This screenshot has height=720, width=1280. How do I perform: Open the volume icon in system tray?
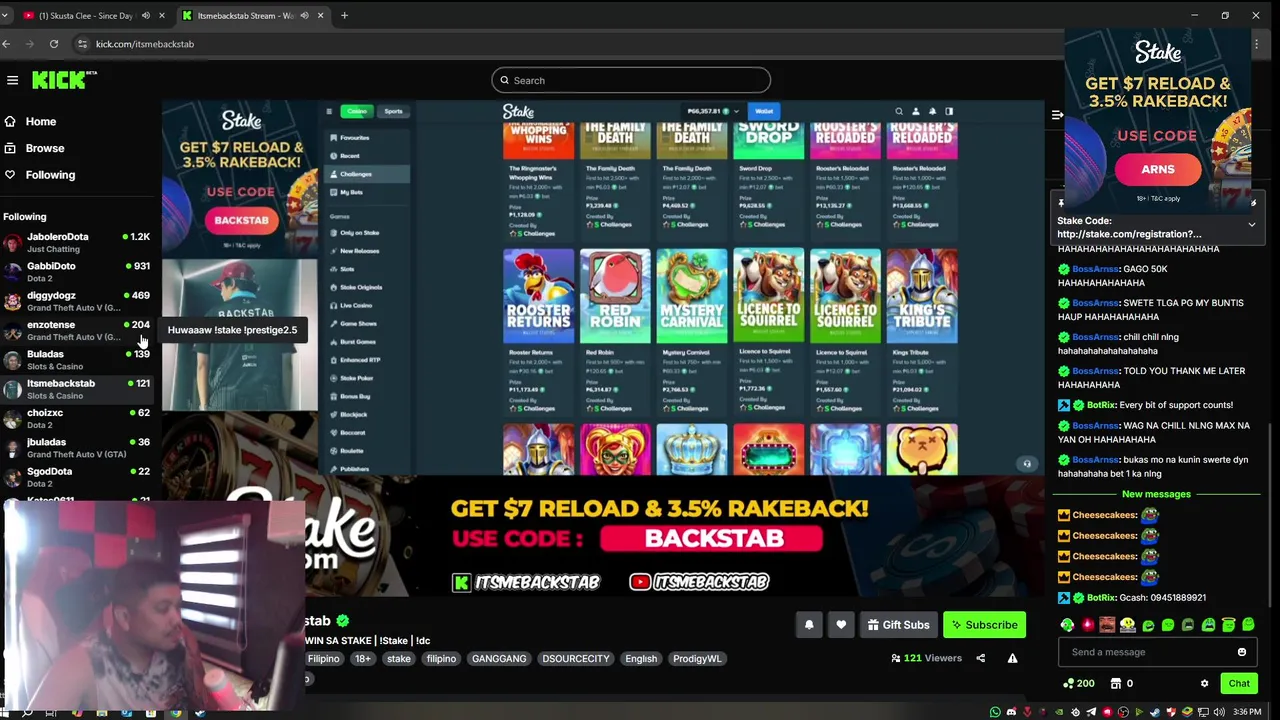[x=1219, y=712]
